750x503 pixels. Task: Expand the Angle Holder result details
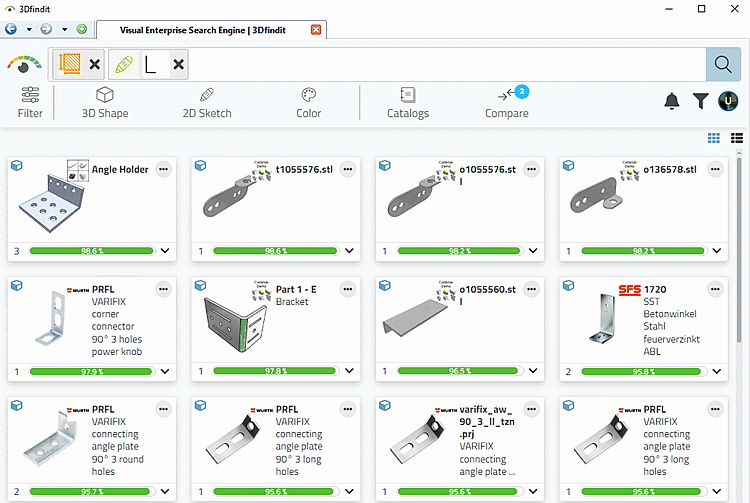165,251
